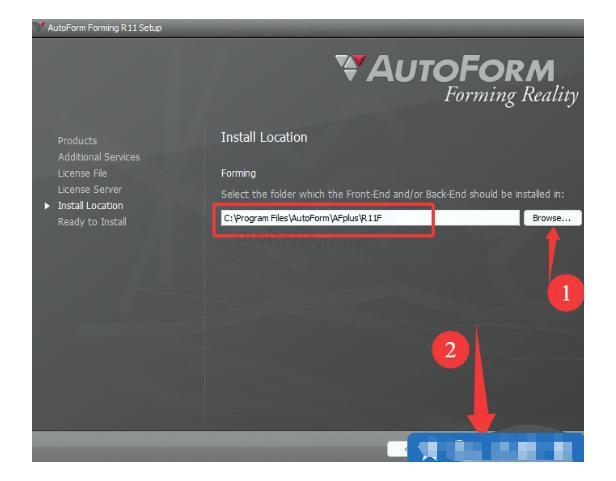Click the AutoForm setup title bar icon
The image size is (616, 481).
[x=39, y=27]
